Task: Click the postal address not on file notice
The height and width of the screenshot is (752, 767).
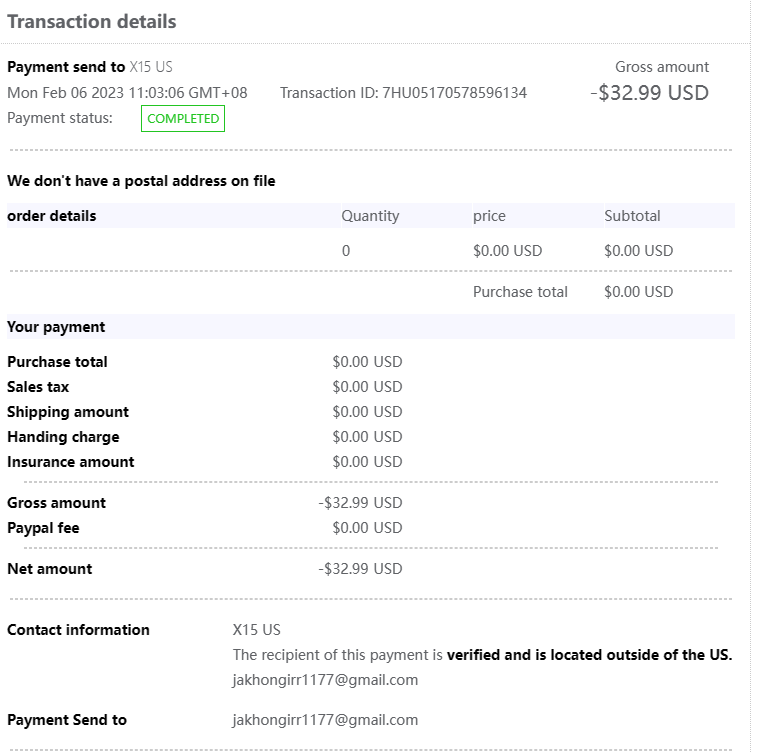Action: pyautogui.click(x=141, y=181)
